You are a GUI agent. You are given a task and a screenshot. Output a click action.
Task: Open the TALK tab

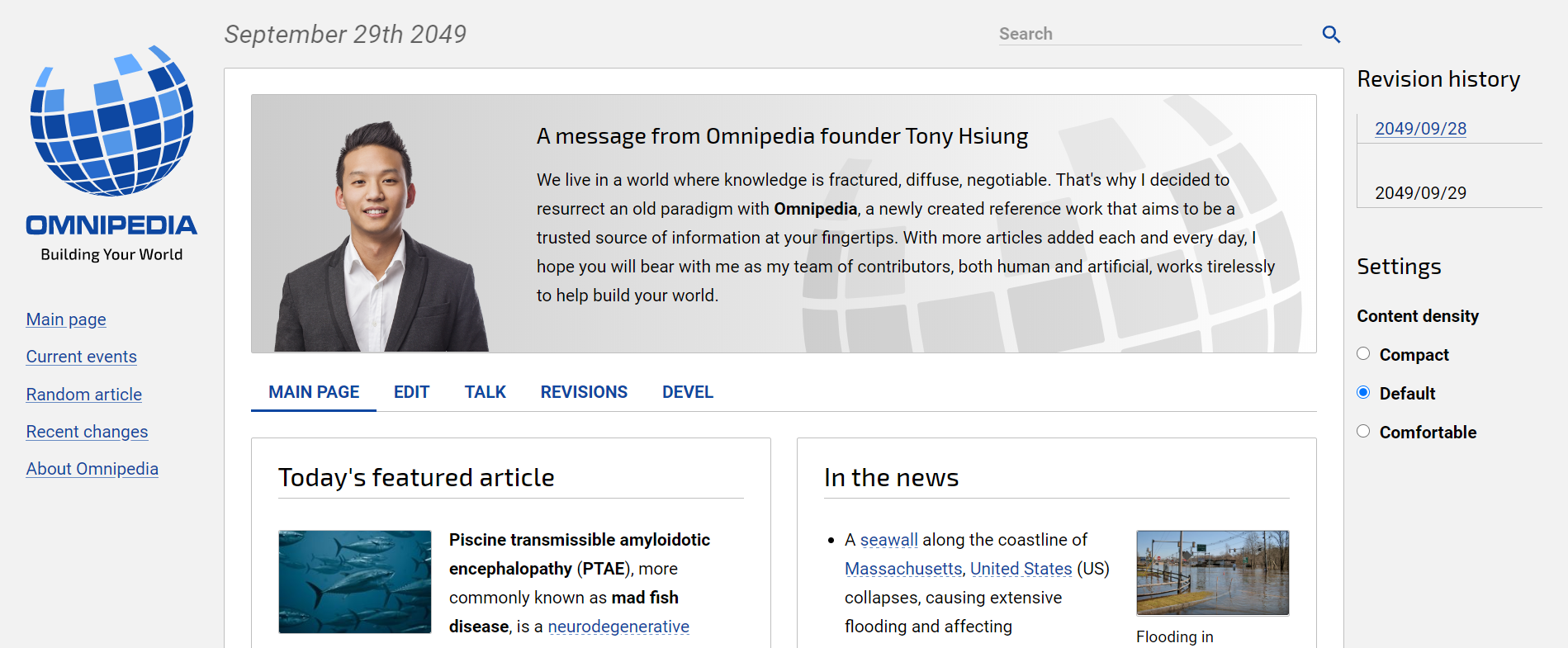[x=485, y=392]
